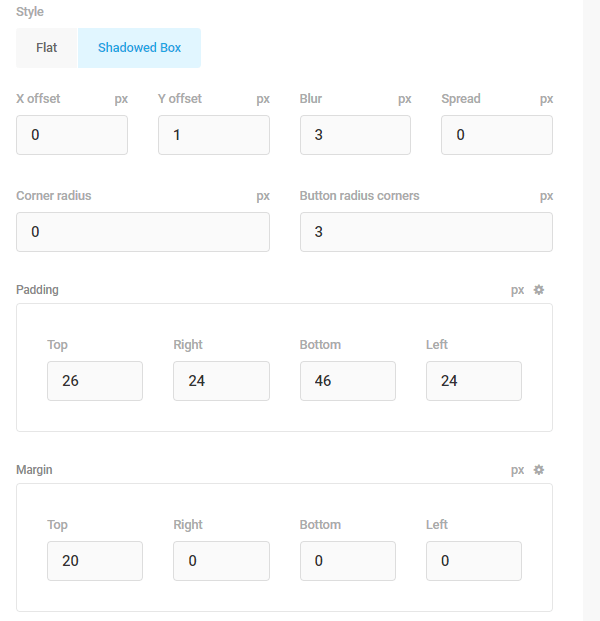
Task: Edit the Padding Top value
Action: point(95,381)
